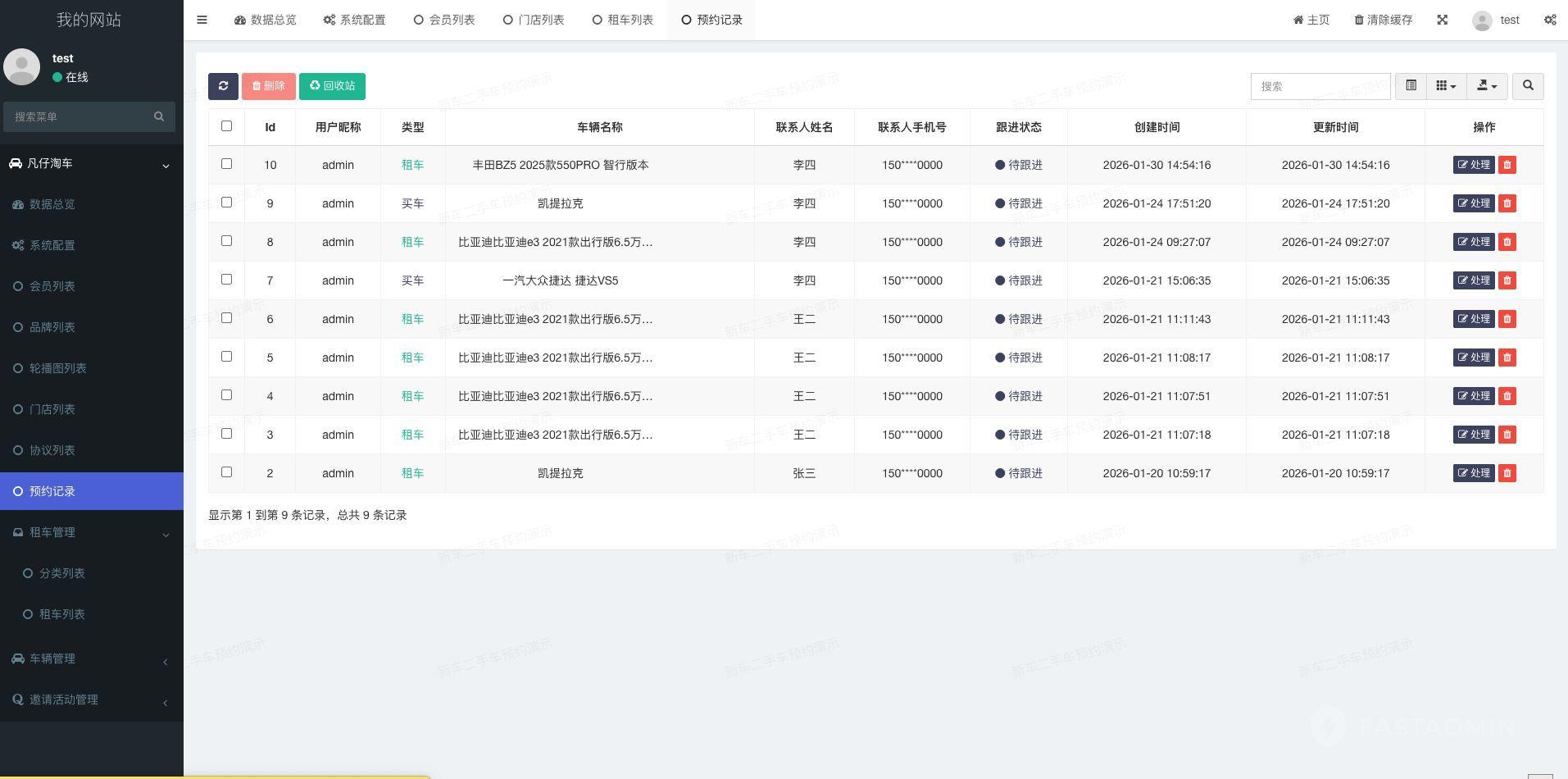Viewport: 1568px width, 779px height.
Task: Collapse the 租车管理 sidebar submenu
Action: (x=92, y=532)
